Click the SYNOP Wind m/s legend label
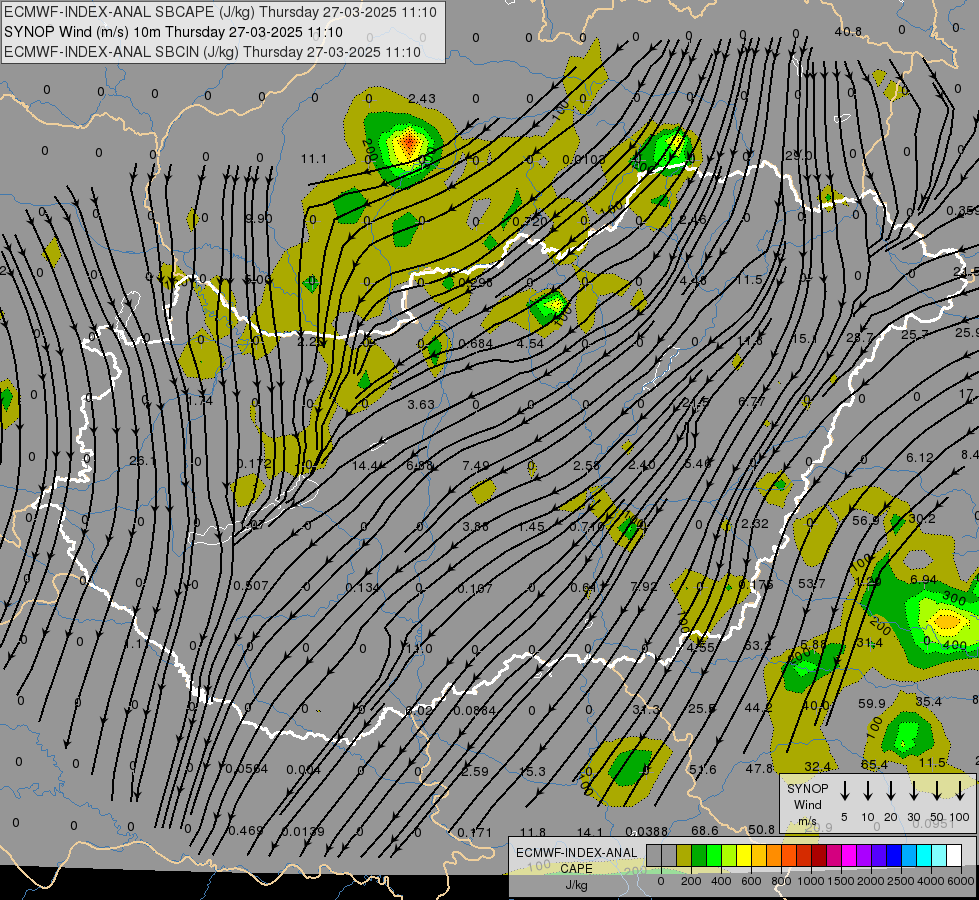The height and width of the screenshot is (900, 979). click(807, 805)
